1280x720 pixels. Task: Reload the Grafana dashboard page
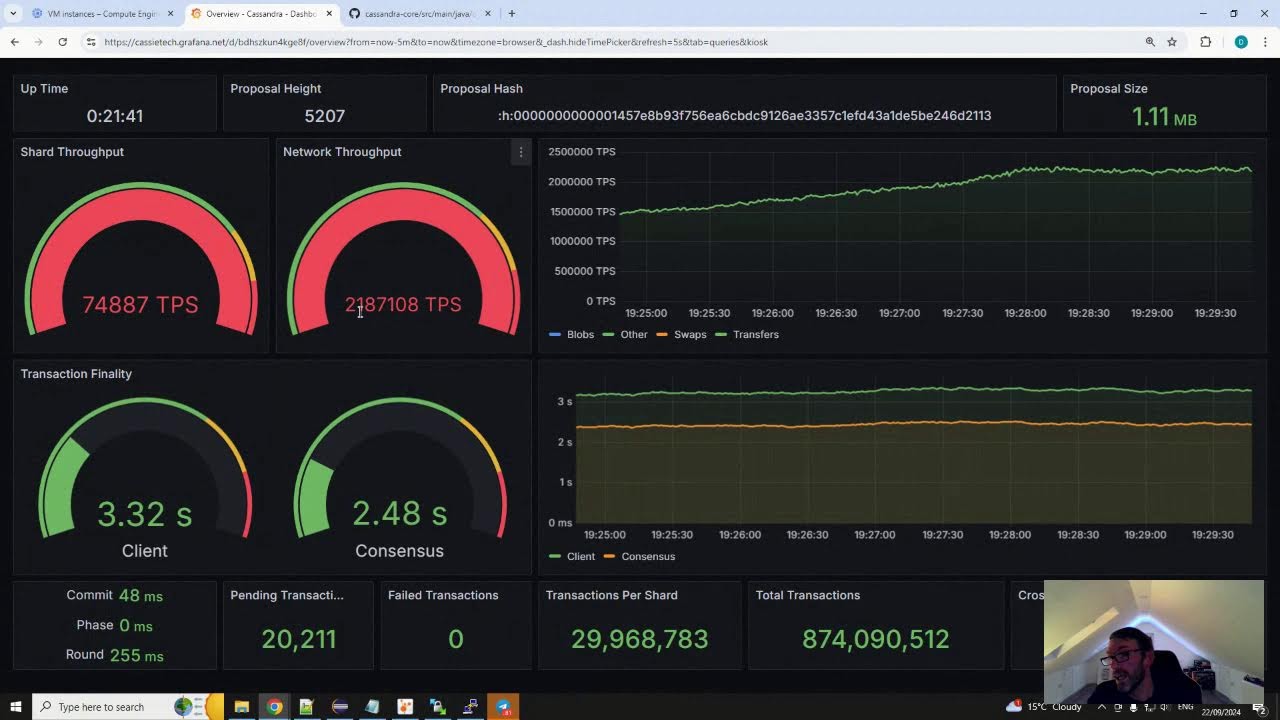[x=62, y=41]
